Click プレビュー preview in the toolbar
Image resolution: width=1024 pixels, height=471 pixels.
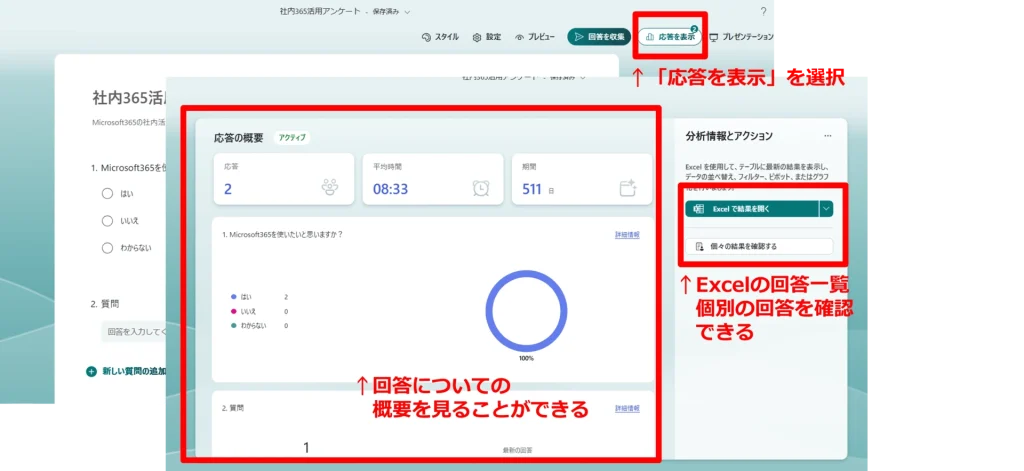535,37
